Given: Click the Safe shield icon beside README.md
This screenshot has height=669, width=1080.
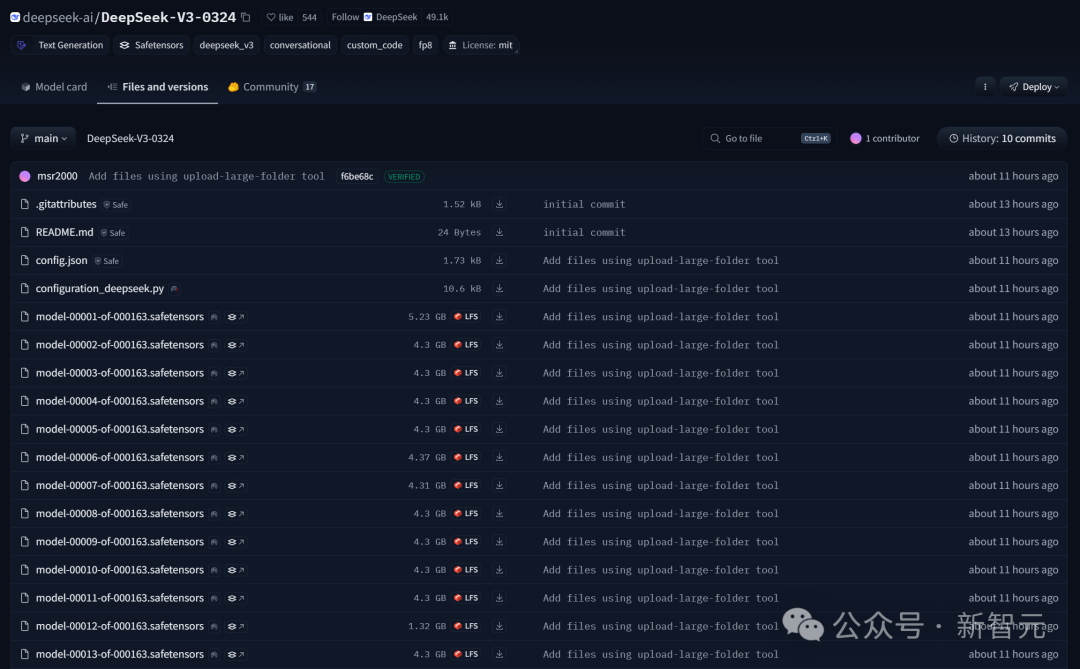Looking at the screenshot, I should pos(102,232).
